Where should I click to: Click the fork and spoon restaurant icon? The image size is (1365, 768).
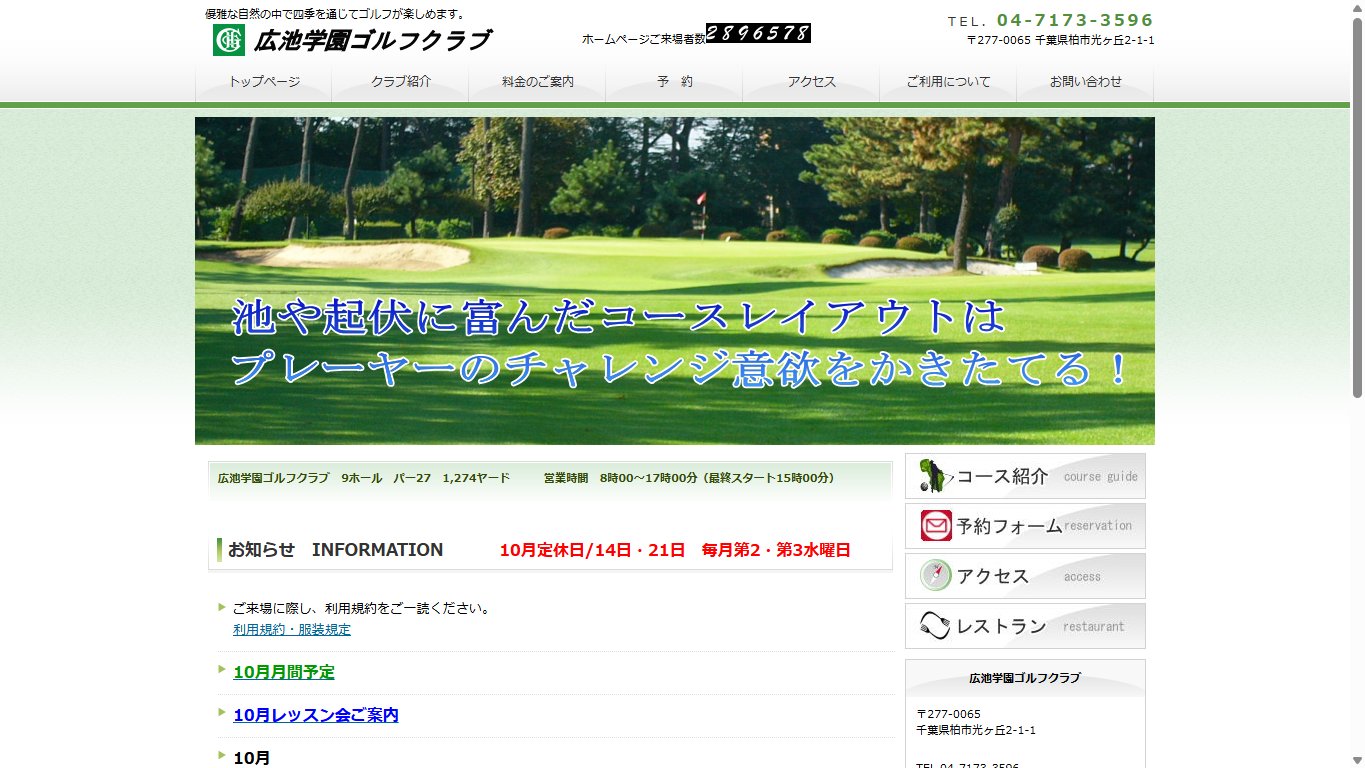[x=936, y=626]
